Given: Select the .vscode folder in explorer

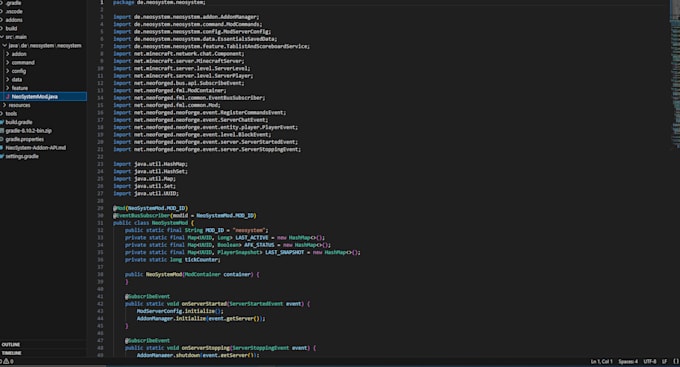Looking at the screenshot, I should (x=14, y=12).
